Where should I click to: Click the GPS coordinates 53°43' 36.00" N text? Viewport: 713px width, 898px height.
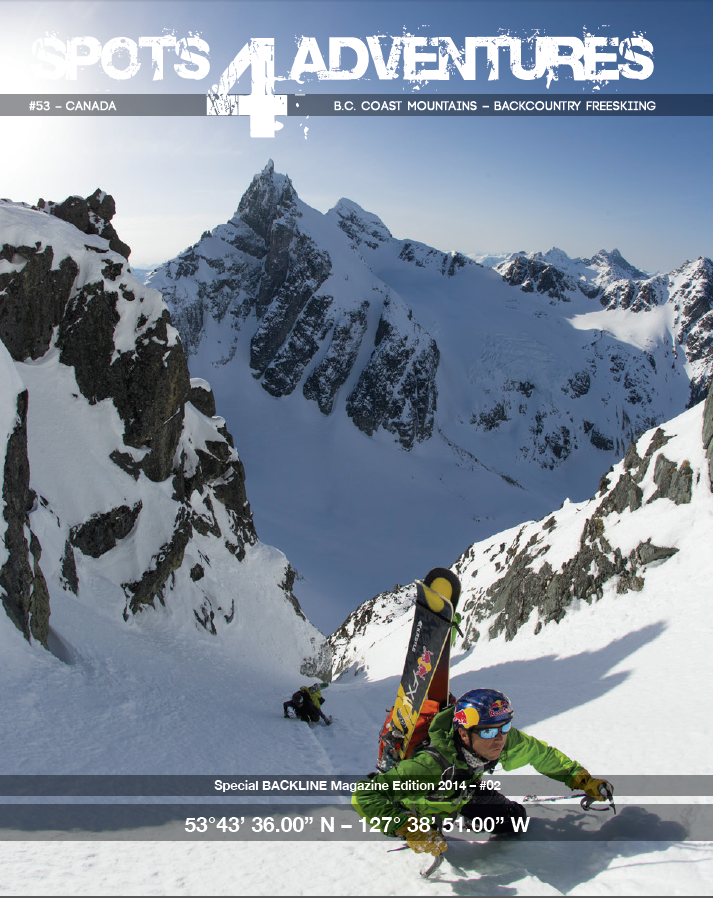[259, 825]
